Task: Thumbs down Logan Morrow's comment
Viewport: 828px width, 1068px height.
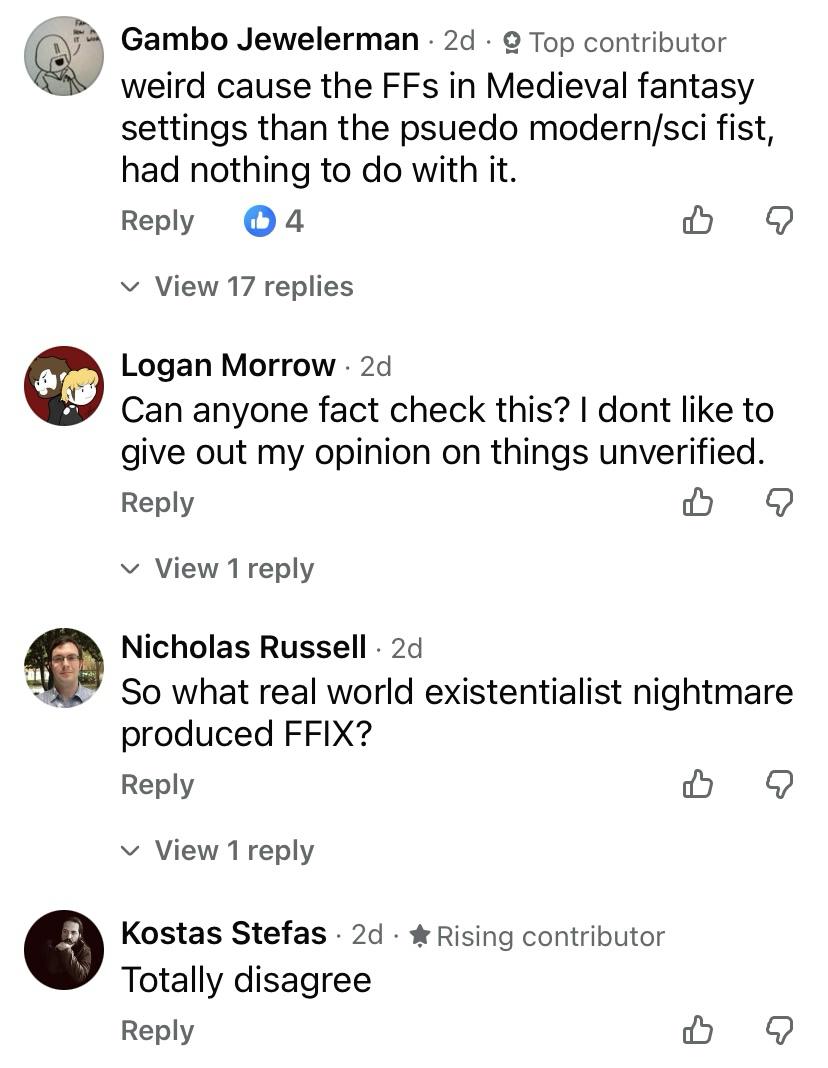Action: [x=779, y=503]
